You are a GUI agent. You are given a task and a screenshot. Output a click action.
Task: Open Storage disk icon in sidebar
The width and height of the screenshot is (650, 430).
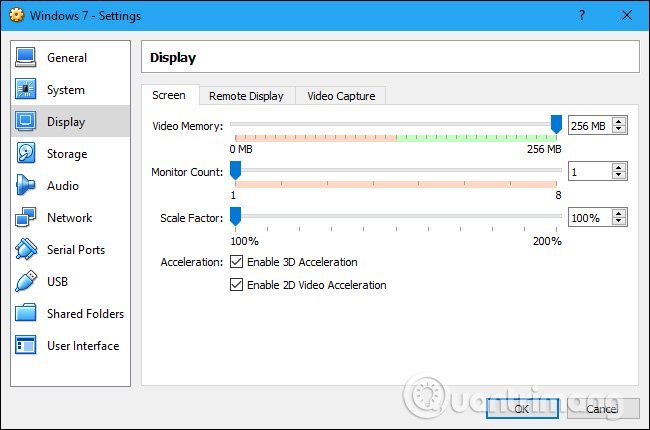click(x=26, y=154)
